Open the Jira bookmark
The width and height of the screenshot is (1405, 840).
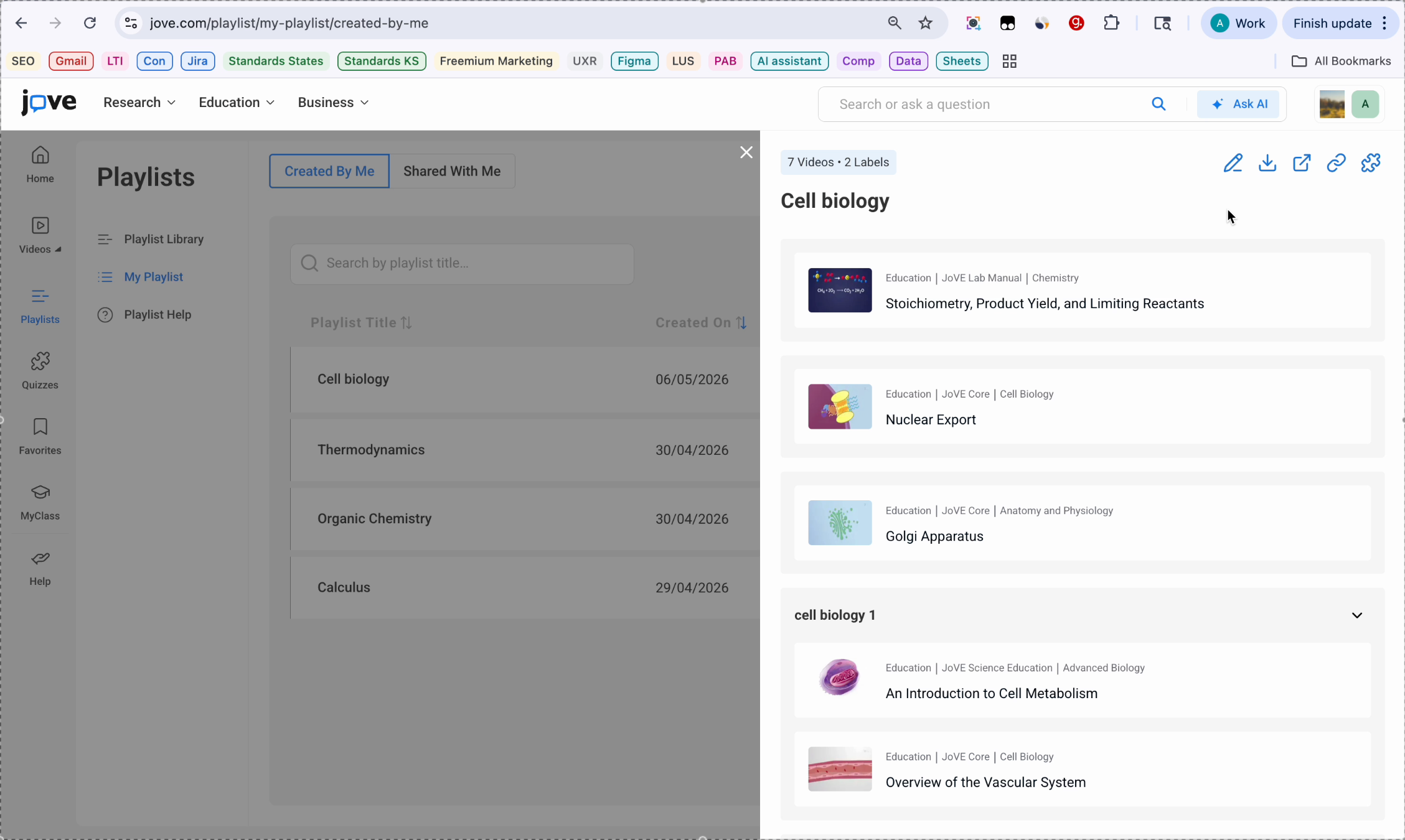(197, 61)
